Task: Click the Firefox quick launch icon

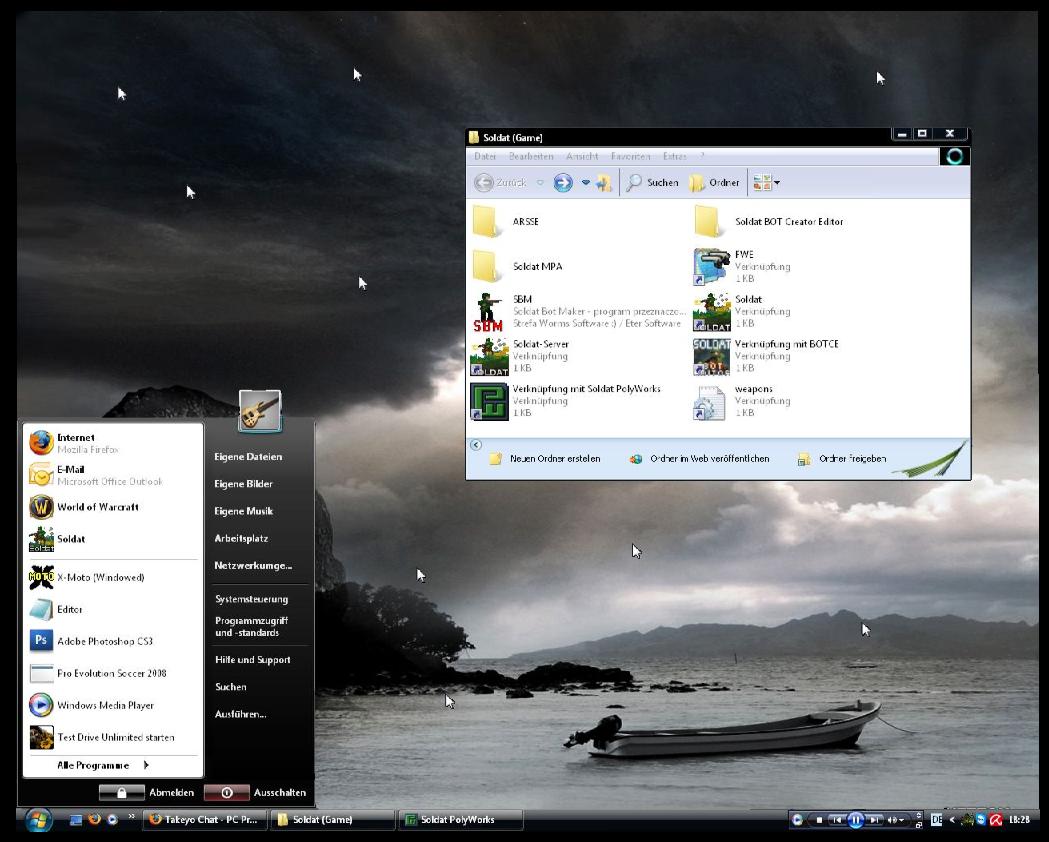Action: click(x=95, y=819)
